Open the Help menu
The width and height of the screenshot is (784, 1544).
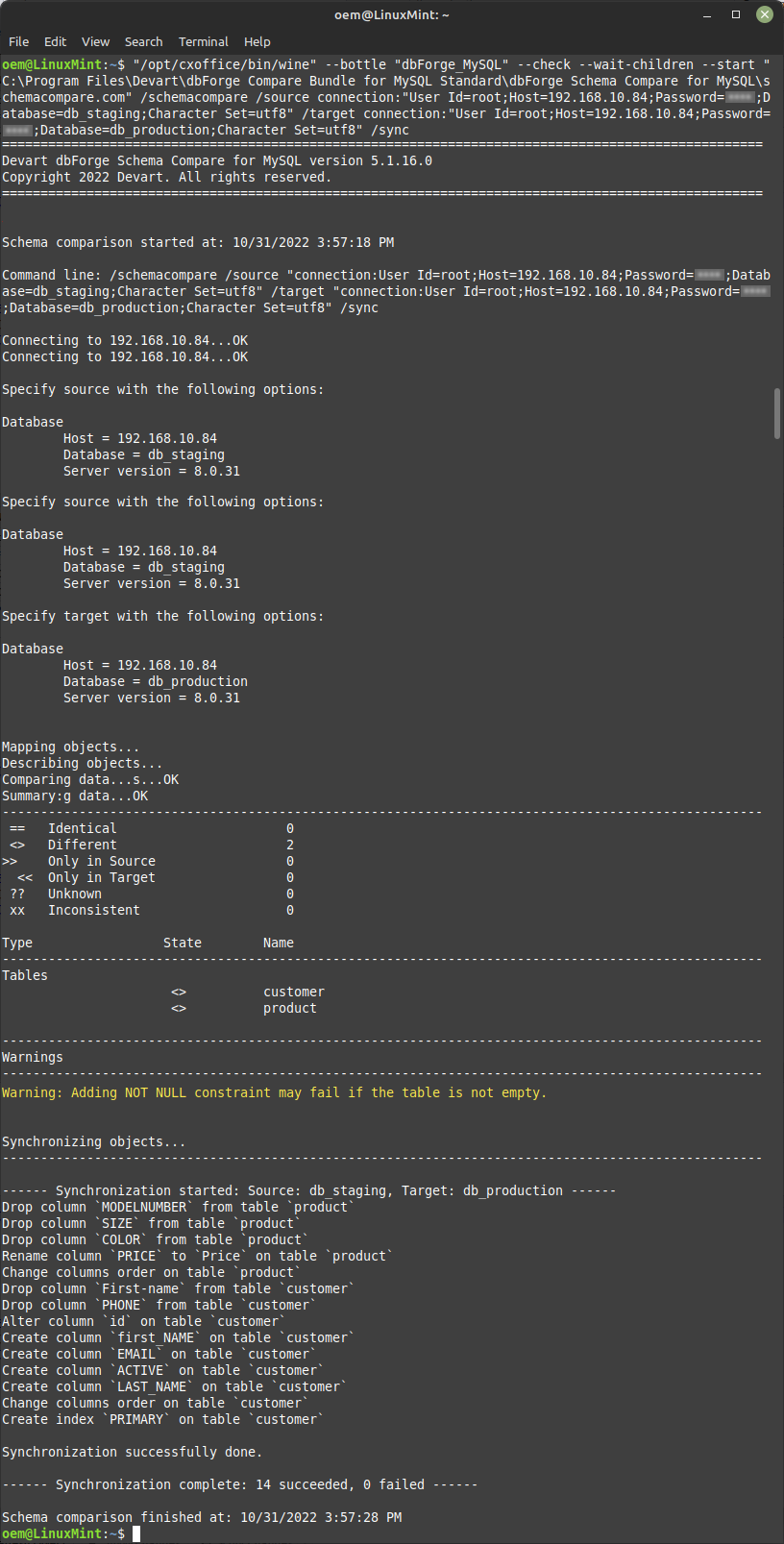tap(257, 41)
